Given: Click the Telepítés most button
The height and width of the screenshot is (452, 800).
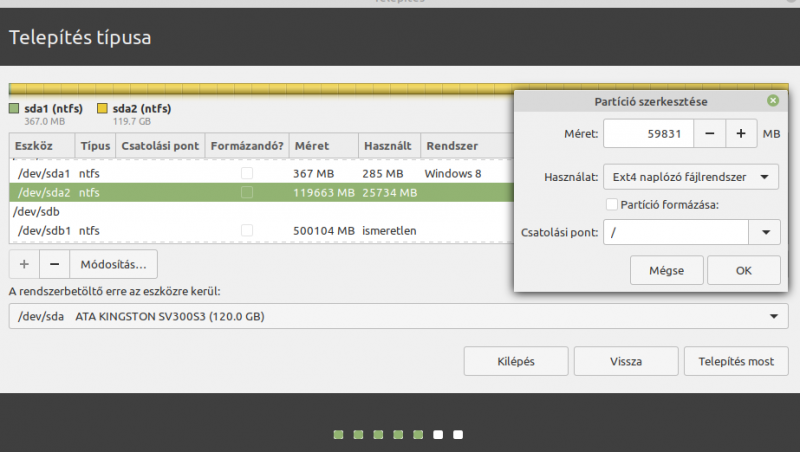Looking at the screenshot, I should point(735,361).
